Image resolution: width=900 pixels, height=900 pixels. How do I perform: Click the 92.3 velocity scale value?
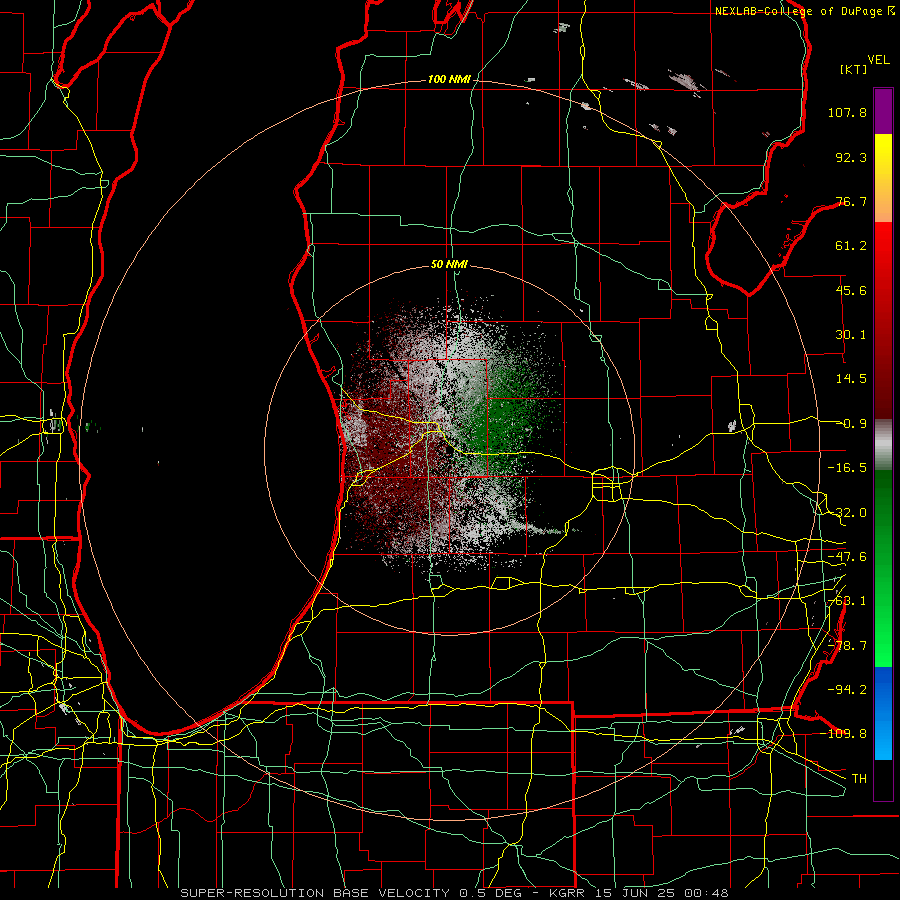point(851,157)
